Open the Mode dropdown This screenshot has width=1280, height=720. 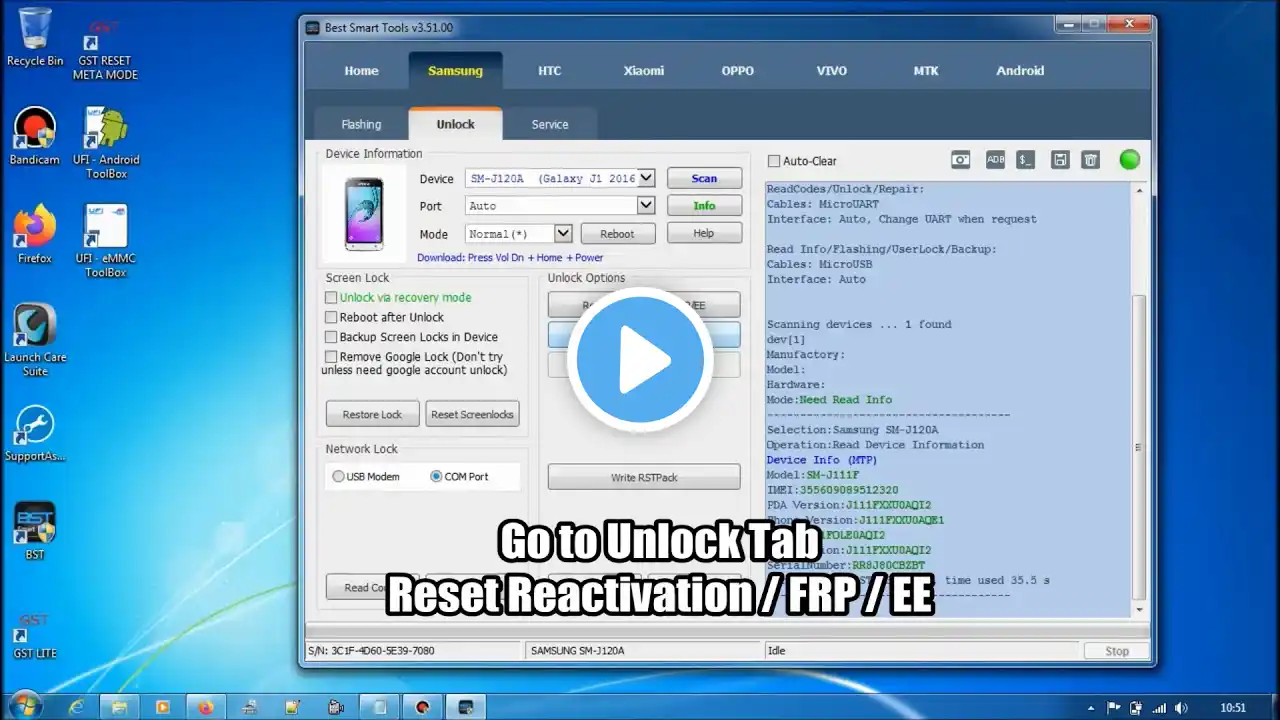[563, 233]
